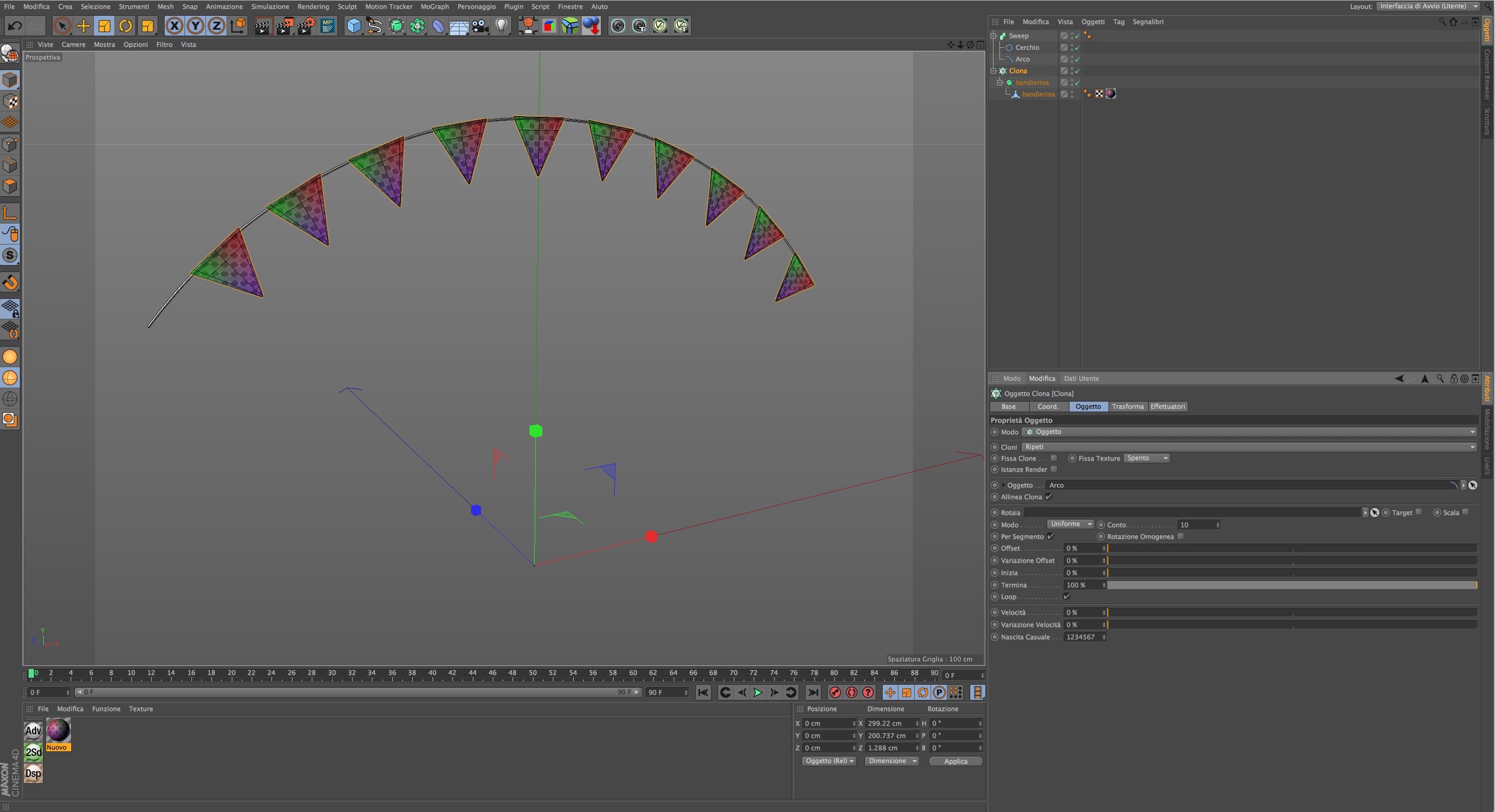This screenshot has width=1495, height=812.
Task: Add a cube primitive object
Action: click(353, 26)
